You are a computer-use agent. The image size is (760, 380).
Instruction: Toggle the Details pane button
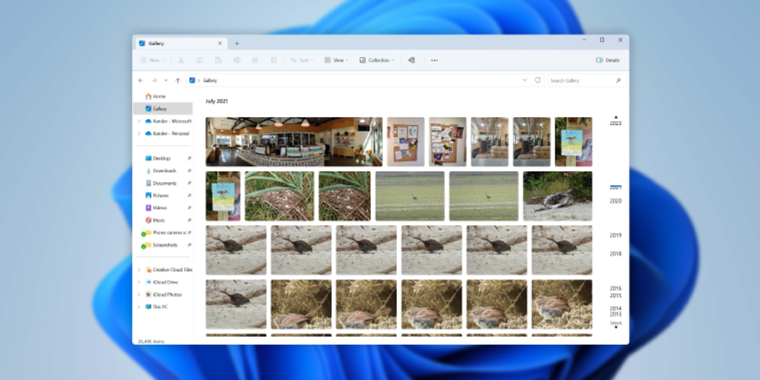[608, 60]
